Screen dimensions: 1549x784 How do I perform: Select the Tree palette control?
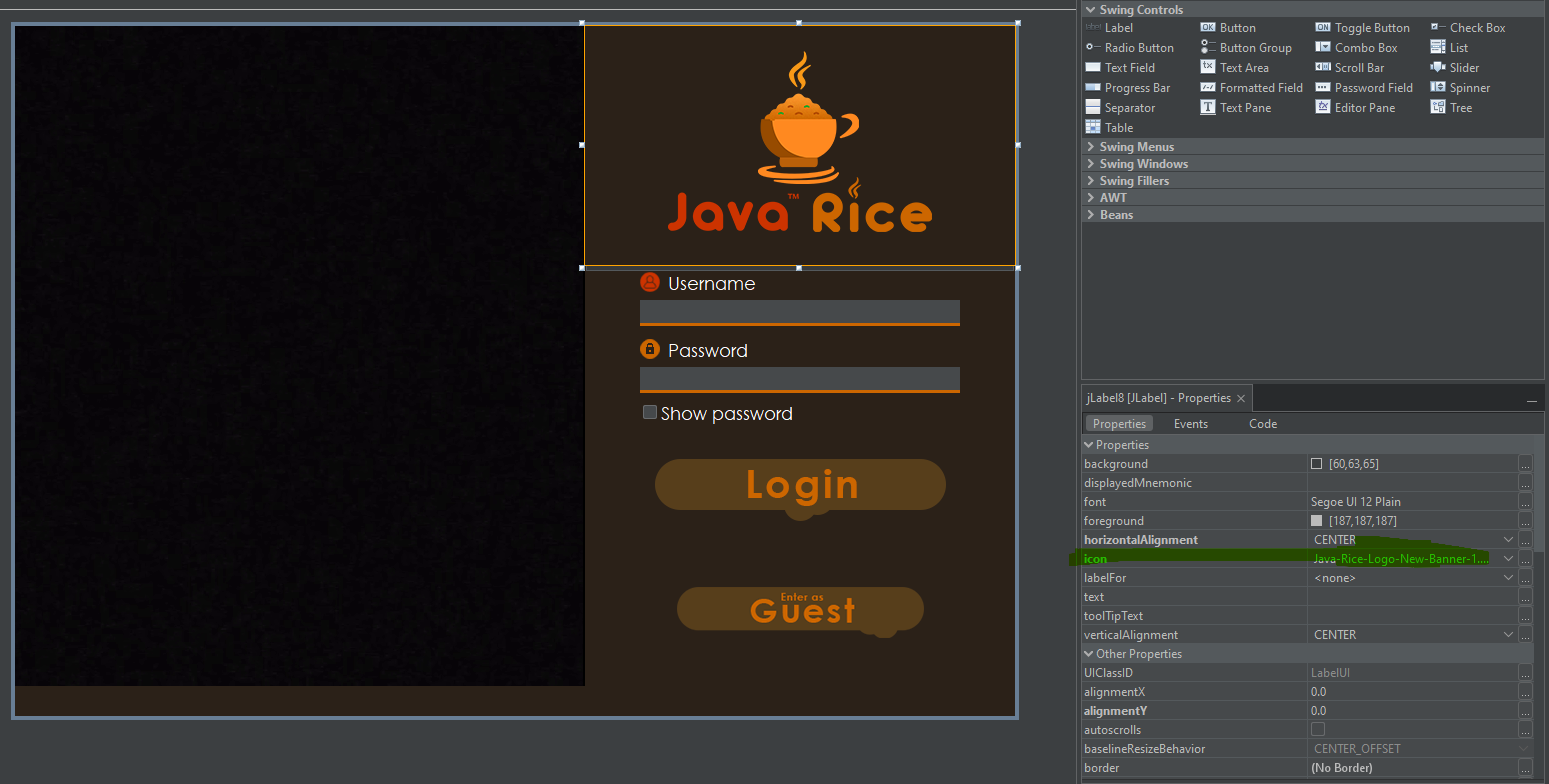coord(1451,108)
